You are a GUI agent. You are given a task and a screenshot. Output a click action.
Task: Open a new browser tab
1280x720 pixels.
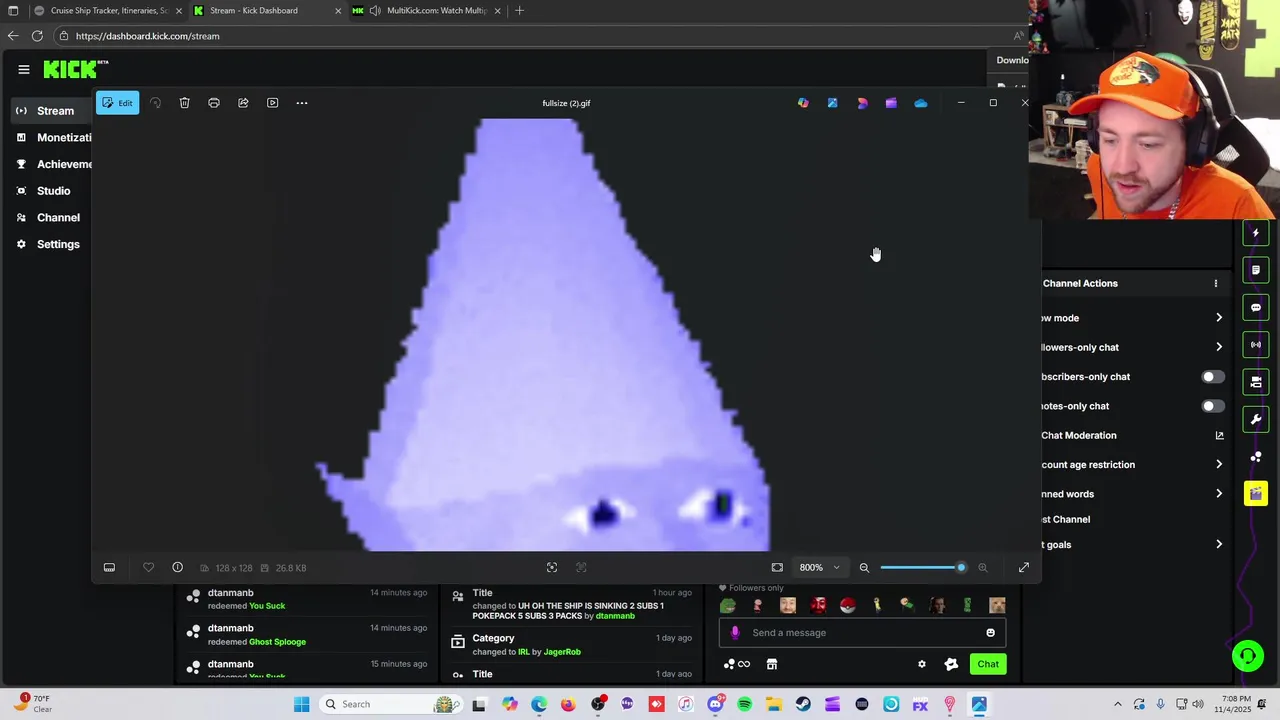[519, 11]
